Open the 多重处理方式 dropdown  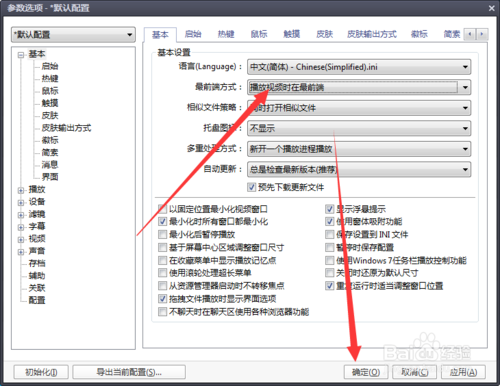coord(359,149)
